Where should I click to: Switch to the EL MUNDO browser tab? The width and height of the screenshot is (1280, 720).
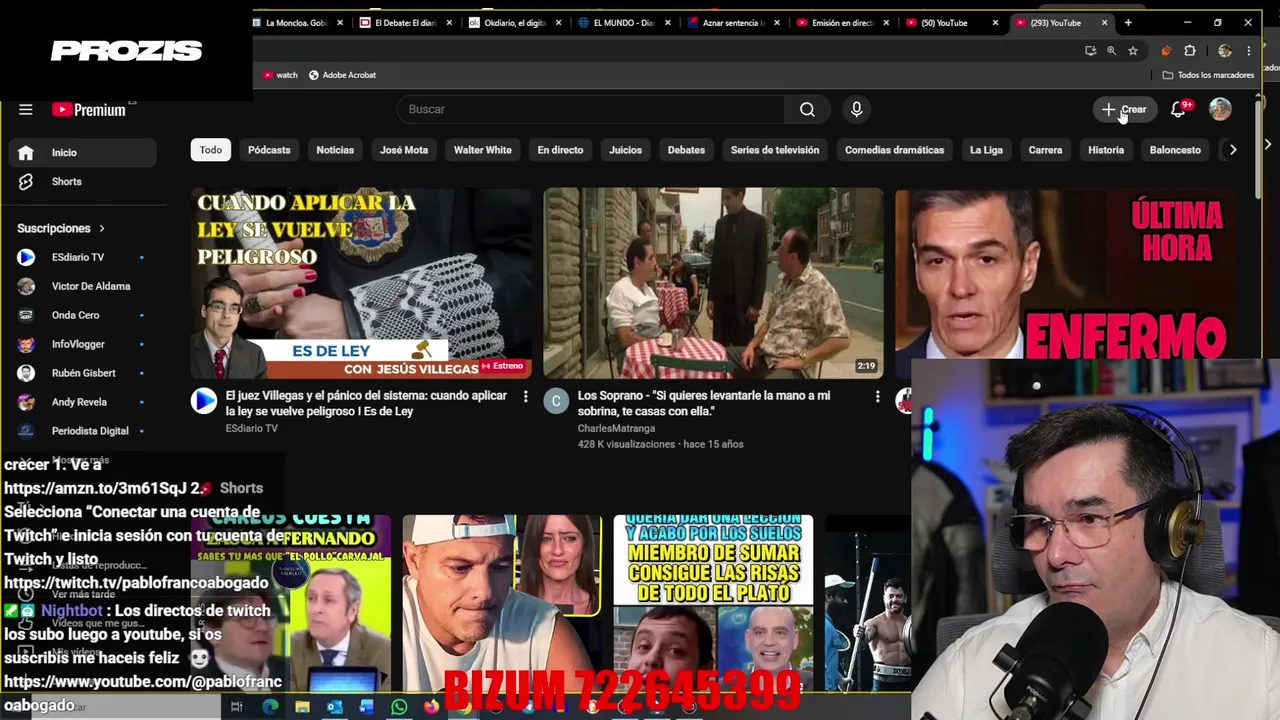click(x=625, y=23)
